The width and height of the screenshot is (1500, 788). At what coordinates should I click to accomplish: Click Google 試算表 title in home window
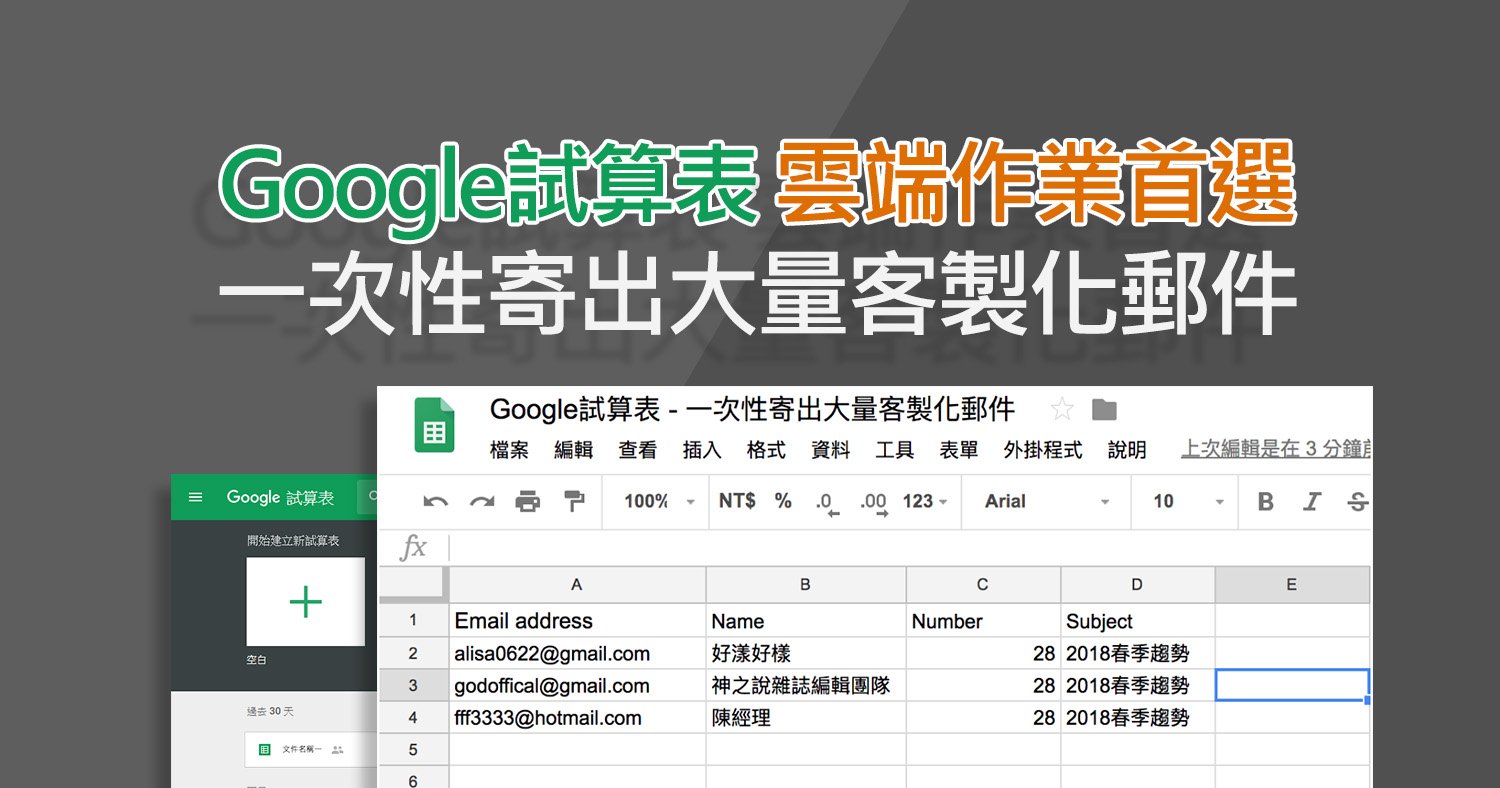click(x=280, y=497)
